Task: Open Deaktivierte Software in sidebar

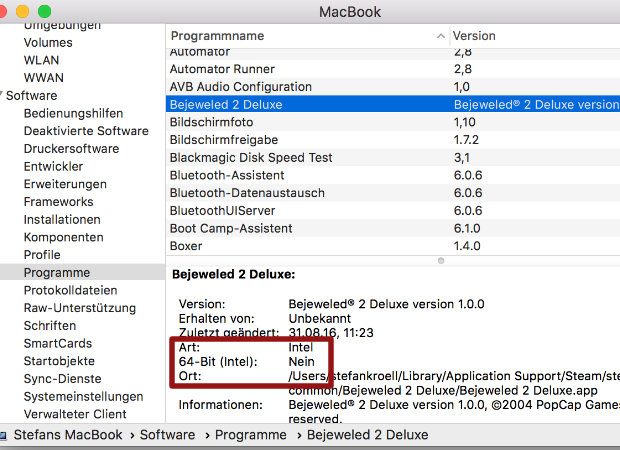Action: point(86,130)
